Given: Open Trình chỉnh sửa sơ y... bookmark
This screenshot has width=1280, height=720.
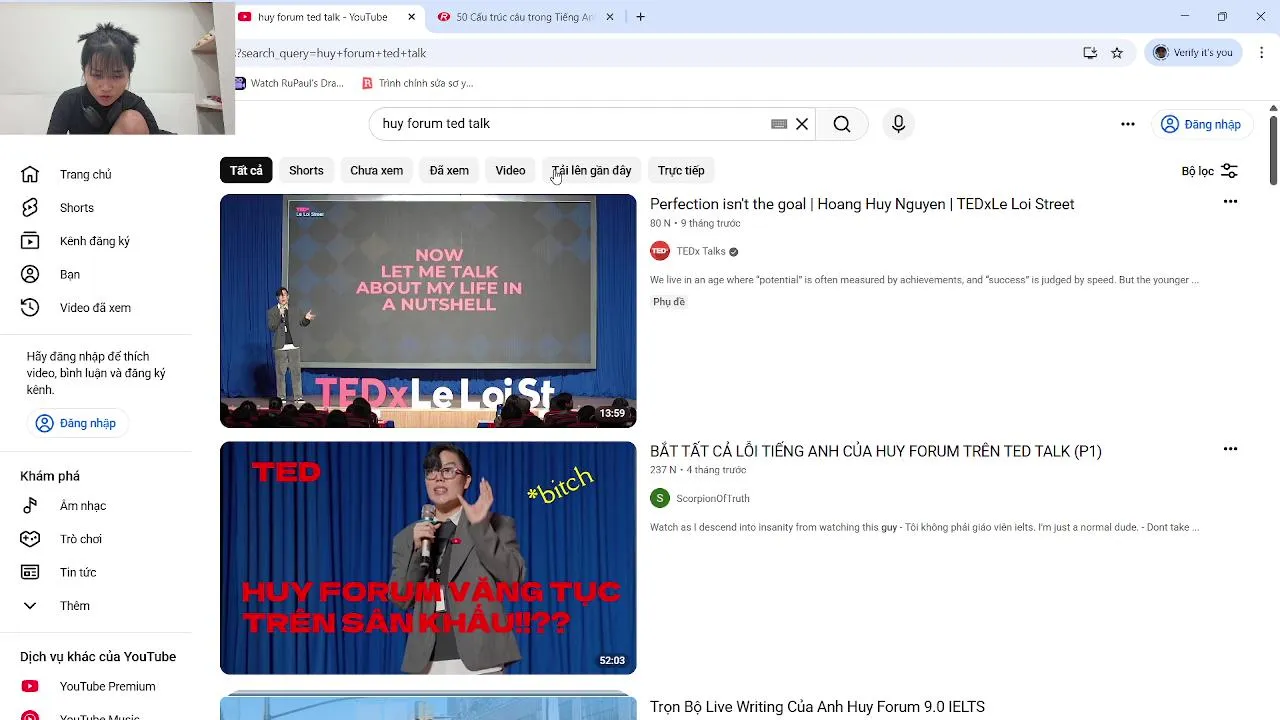Looking at the screenshot, I should [x=417, y=83].
